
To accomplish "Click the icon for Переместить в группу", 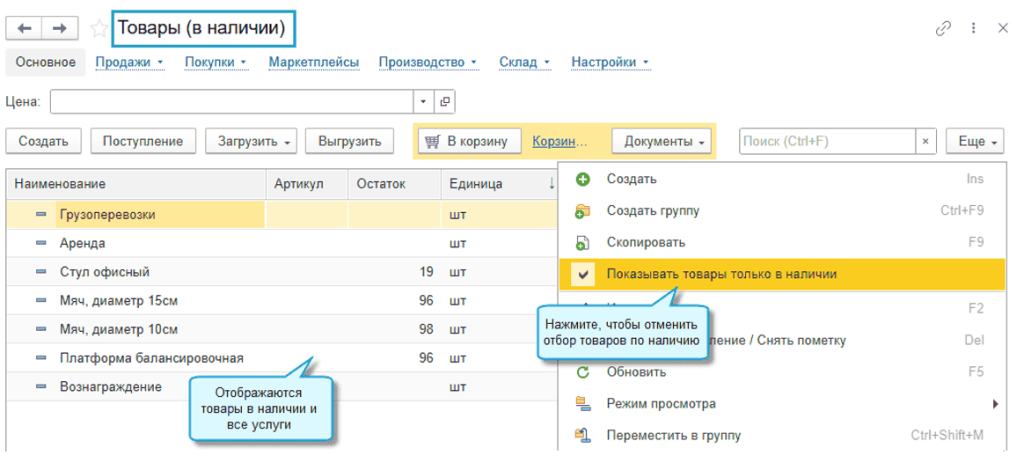I will 583,436.
